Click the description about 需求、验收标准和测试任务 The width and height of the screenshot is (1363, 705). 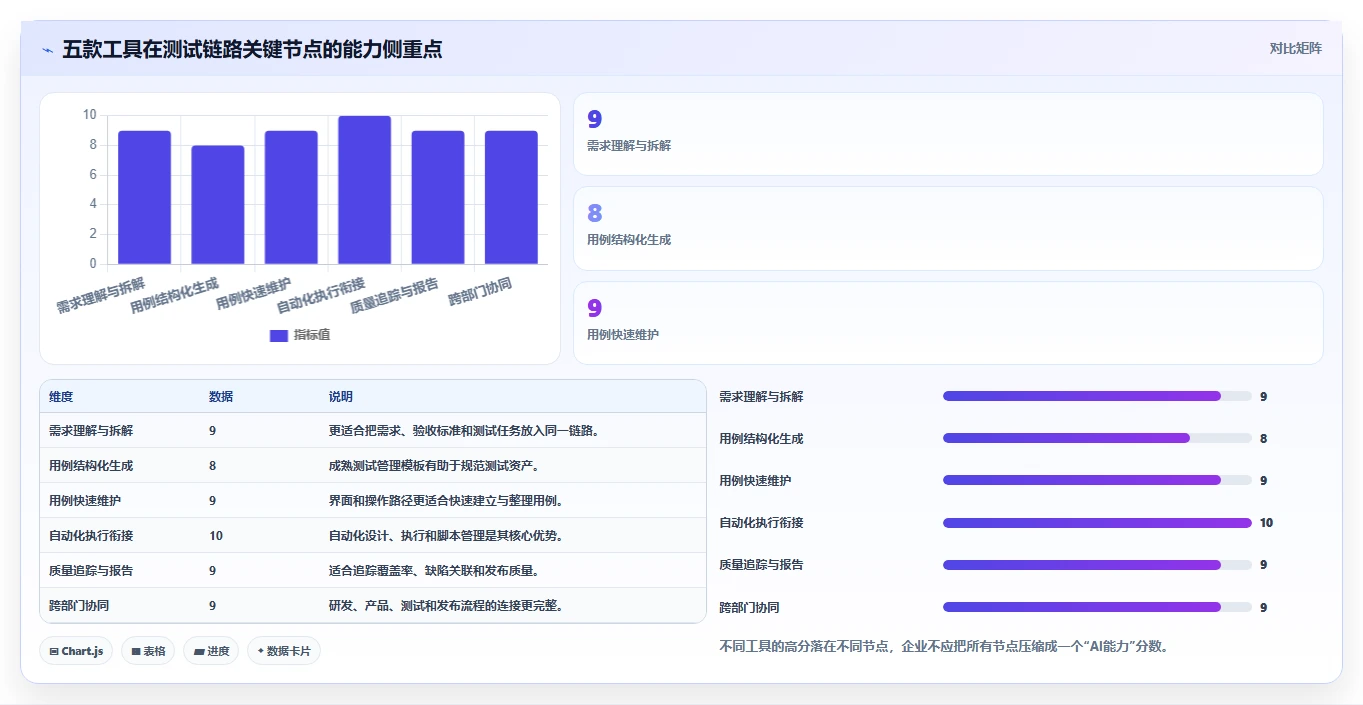tap(464, 431)
